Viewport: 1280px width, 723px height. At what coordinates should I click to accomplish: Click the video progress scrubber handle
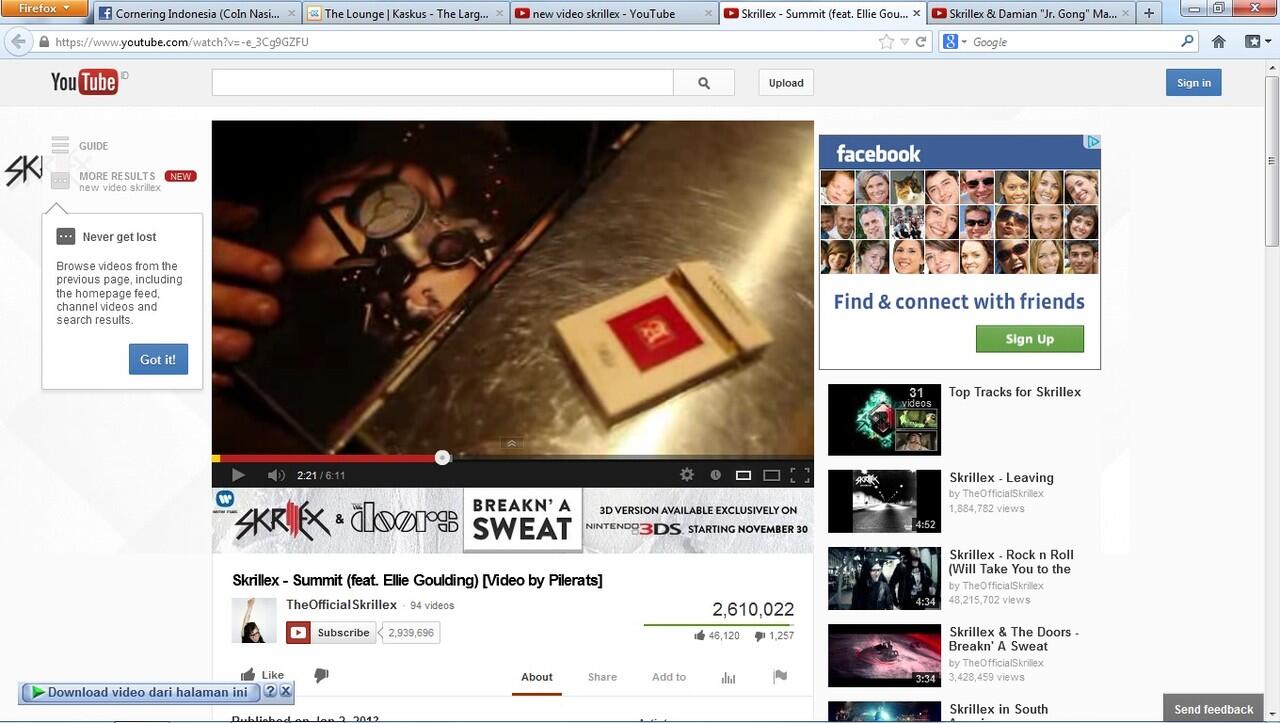tap(442, 457)
